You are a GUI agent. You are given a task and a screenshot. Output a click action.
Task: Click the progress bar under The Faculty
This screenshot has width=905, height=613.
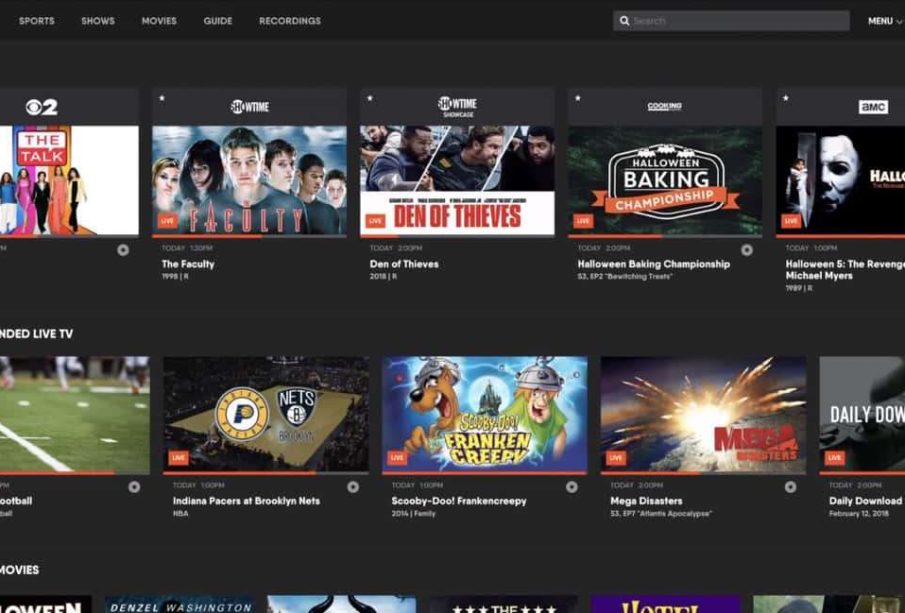249,236
